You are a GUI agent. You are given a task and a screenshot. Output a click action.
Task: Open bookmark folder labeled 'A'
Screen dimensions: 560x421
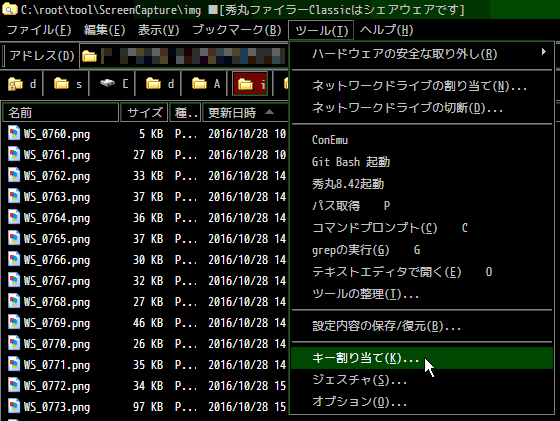click(x=206, y=84)
